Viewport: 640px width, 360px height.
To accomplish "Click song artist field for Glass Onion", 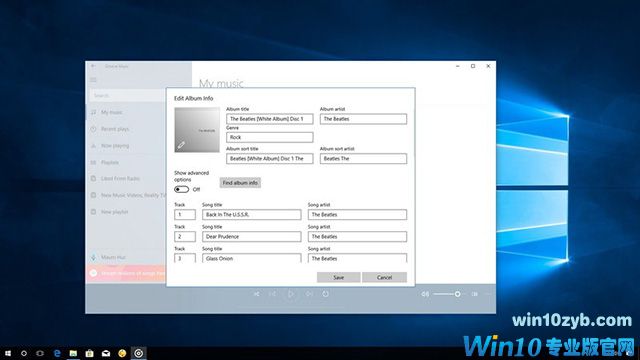I will pos(357,258).
